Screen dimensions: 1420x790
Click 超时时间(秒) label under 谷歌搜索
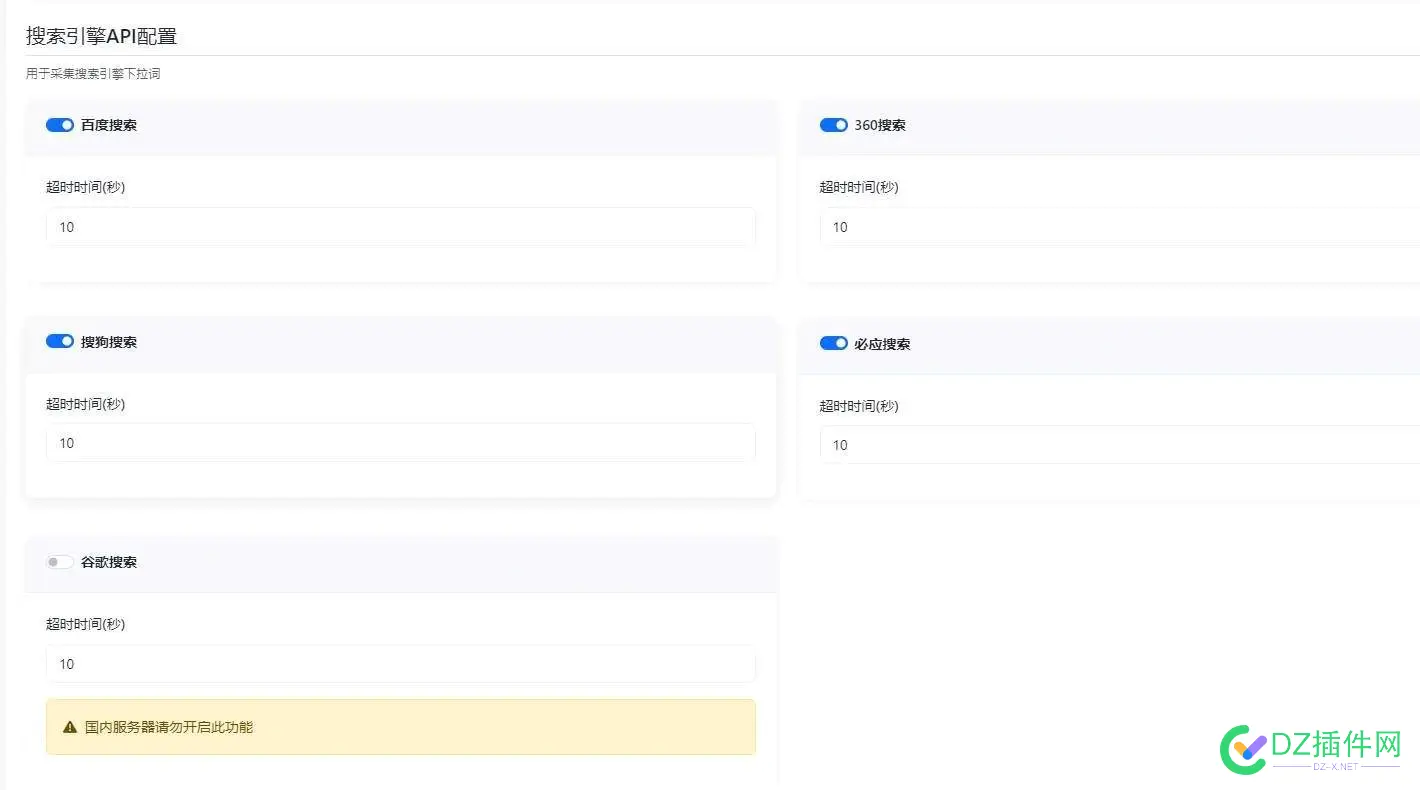86,624
